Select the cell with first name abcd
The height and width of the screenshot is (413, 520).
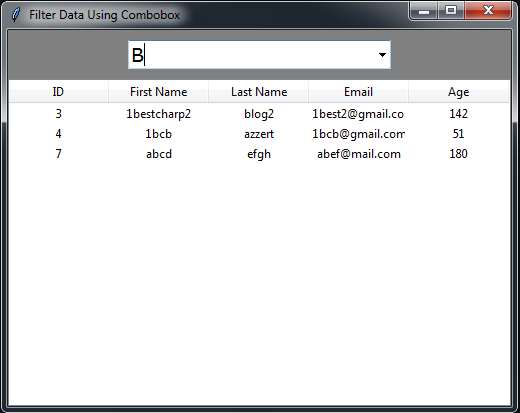pyautogui.click(x=159, y=154)
